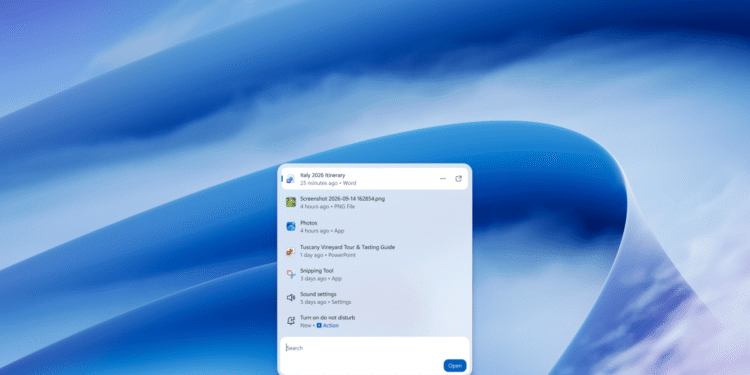Open the more options ellipsis for Italy 2026 Itinerary
The height and width of the screenshot is (375, 750).
click(442, 179)
